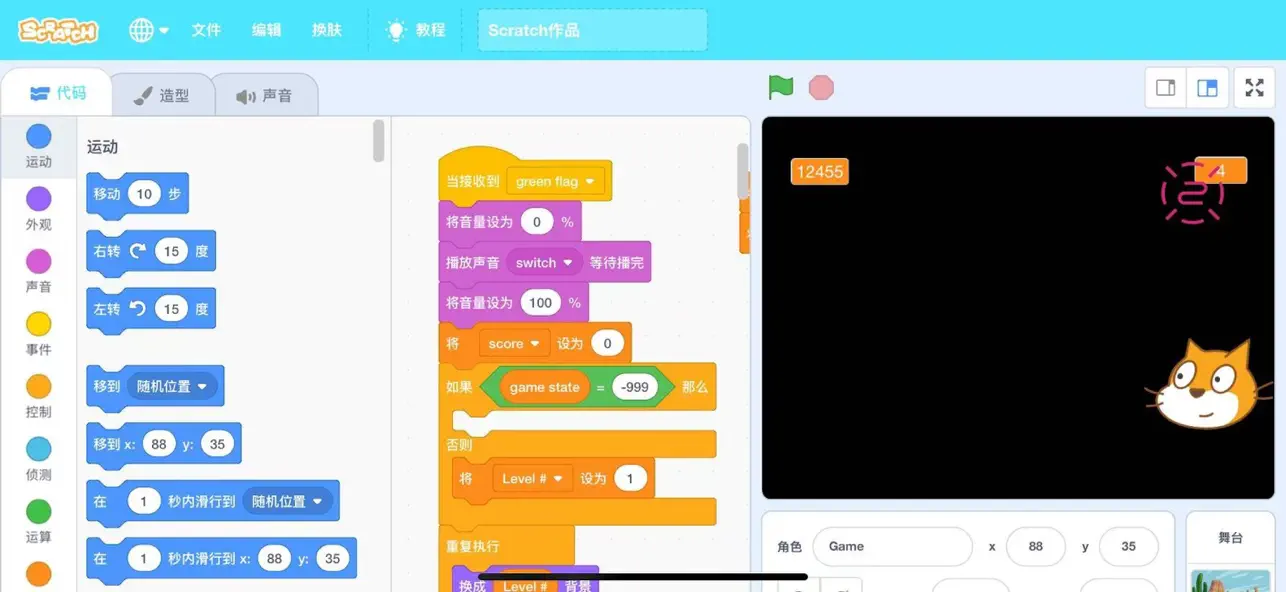Open the 教程 tutorials page
1286x592 pixels.
click(417, 29)
